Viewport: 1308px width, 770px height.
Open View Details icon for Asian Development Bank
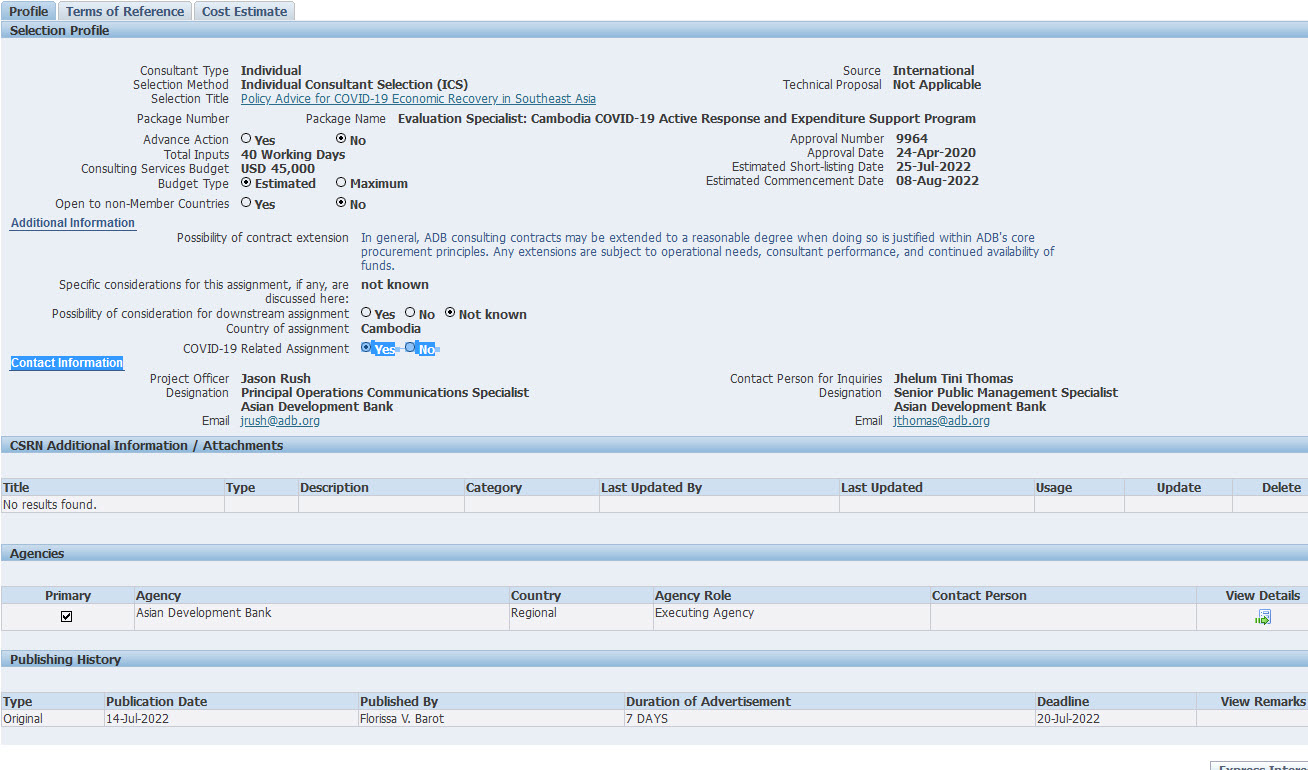[x=1263, y=617]
